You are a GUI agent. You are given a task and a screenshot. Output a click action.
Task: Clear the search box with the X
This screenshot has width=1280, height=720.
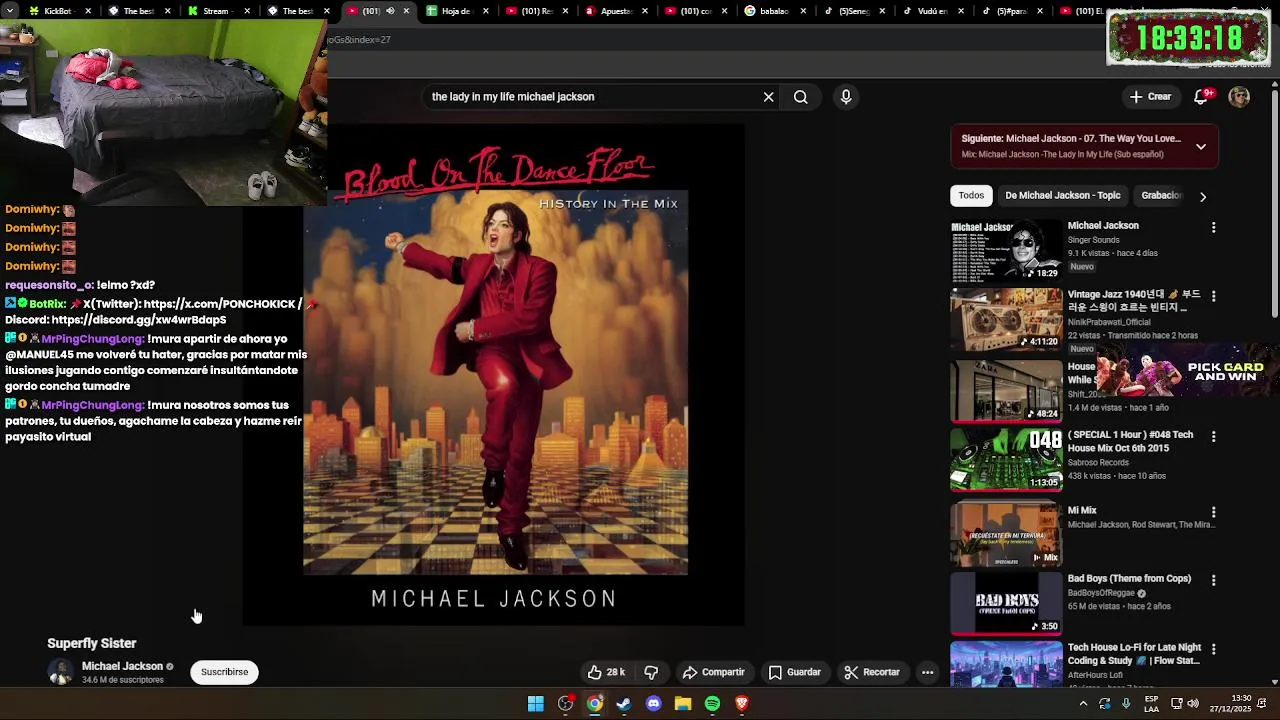point(768,97)
